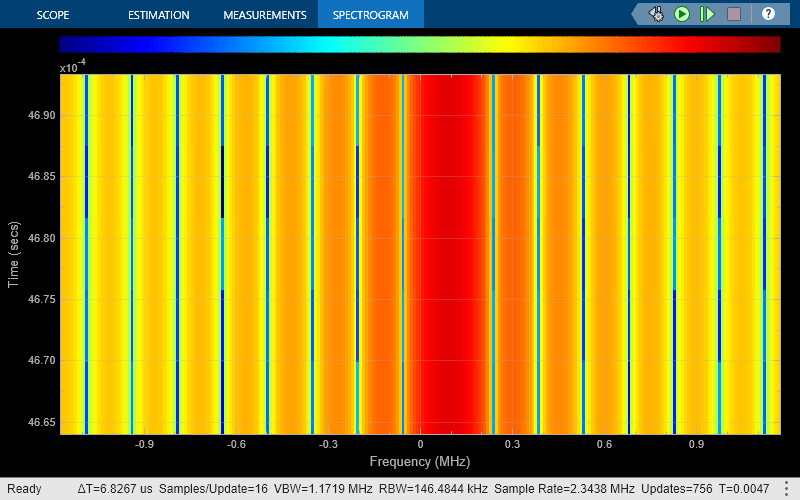Click the 0.6 frequency tick label

pyautogui.click(x=604, y=444)
